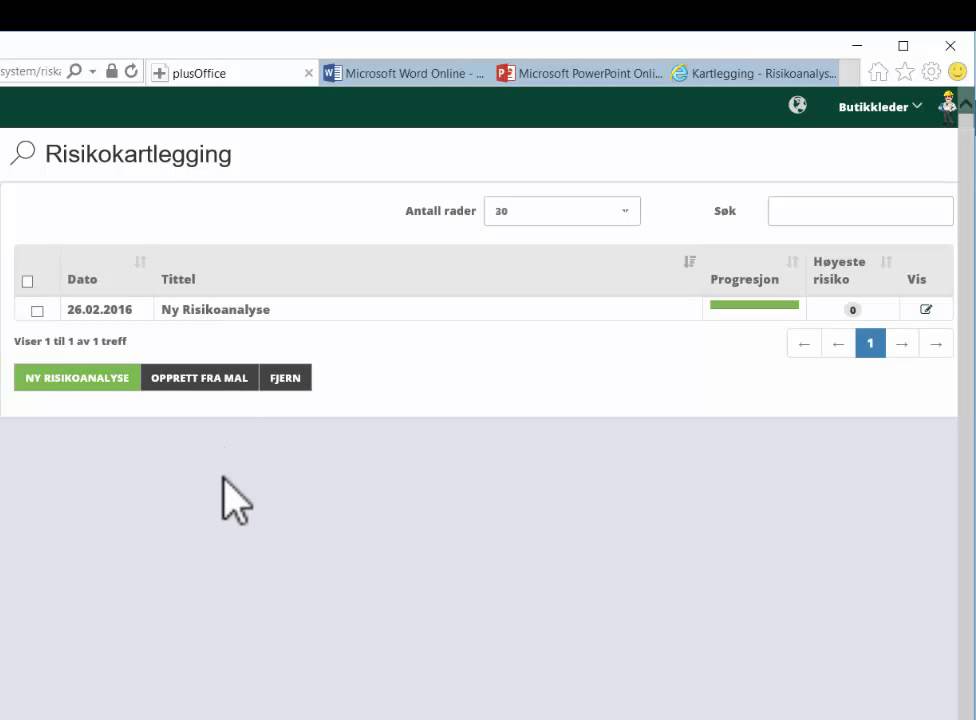Viewport: 976px width, 720px height.
Task: Click the FJERN button
Action: click(285, 378)
